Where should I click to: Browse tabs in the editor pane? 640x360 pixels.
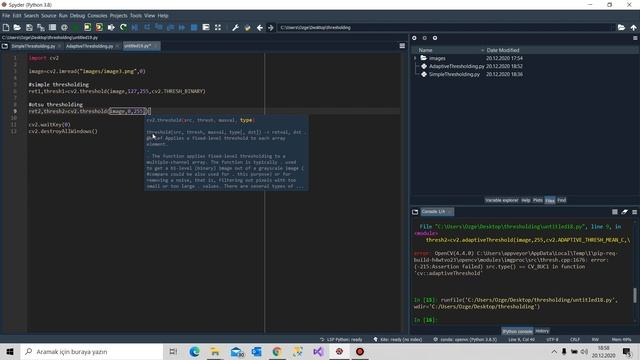5,46
